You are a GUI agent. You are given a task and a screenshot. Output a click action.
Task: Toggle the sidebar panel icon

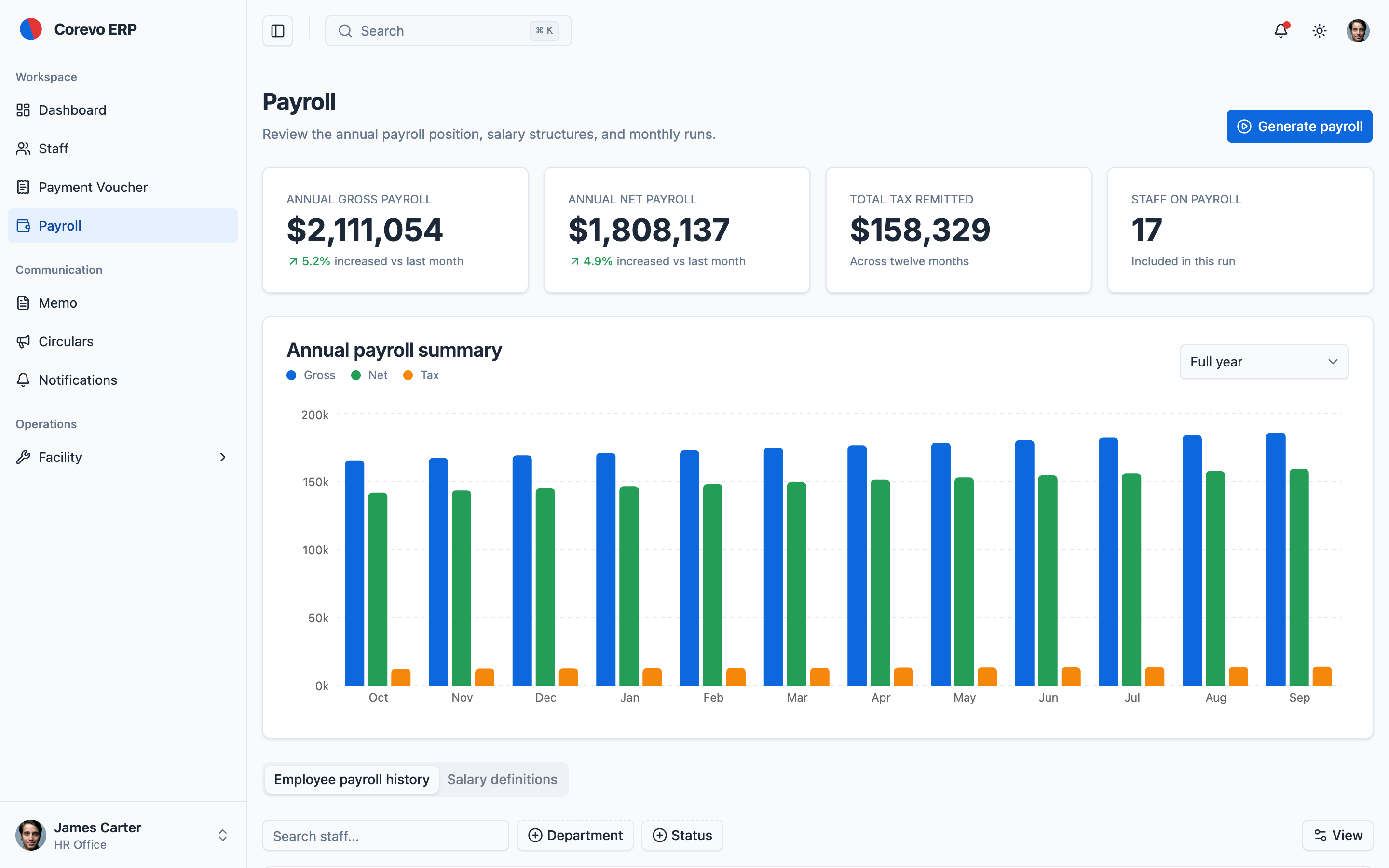[x=278, y=31]
